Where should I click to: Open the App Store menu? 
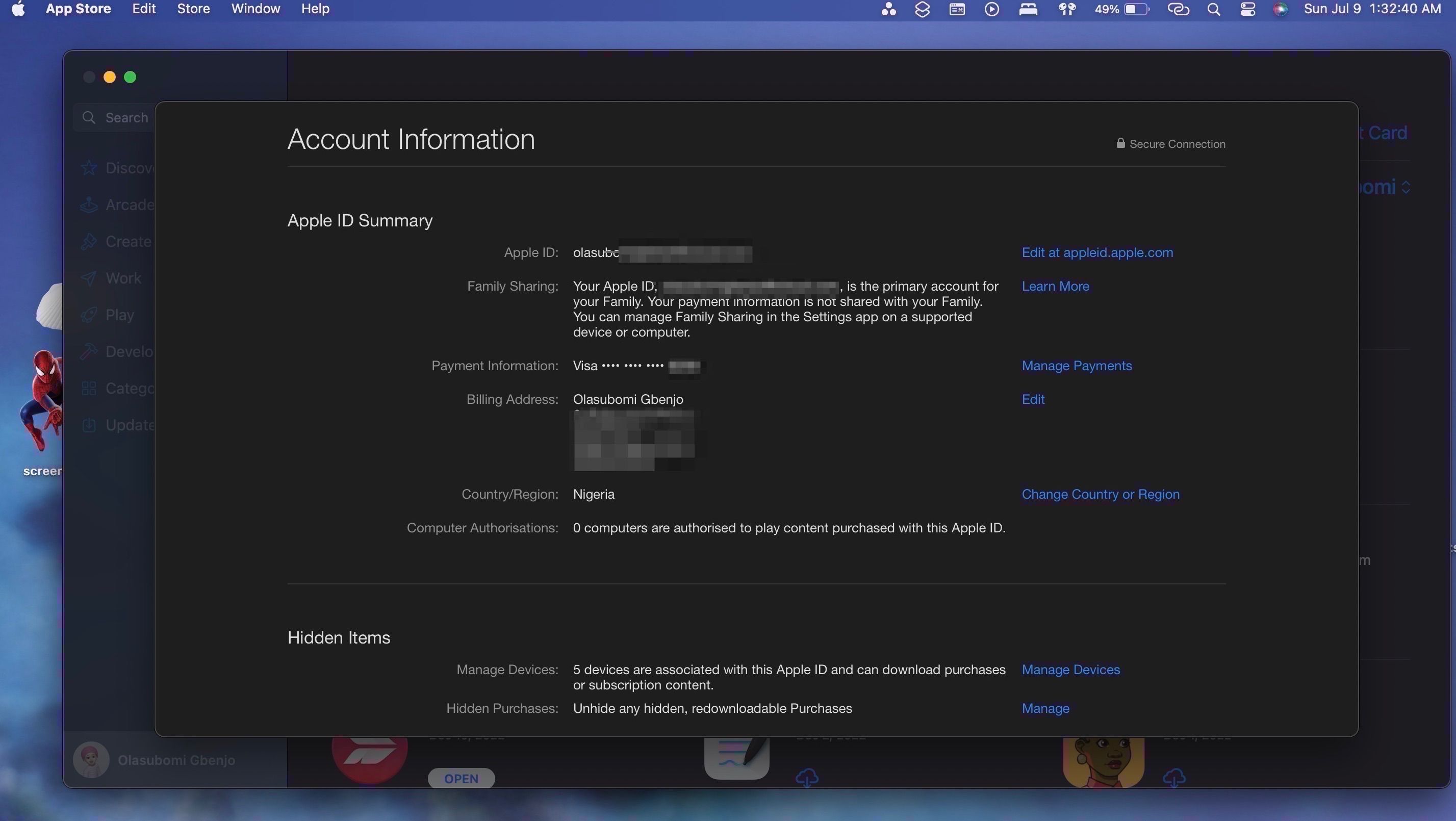click(x=78, y=9)
